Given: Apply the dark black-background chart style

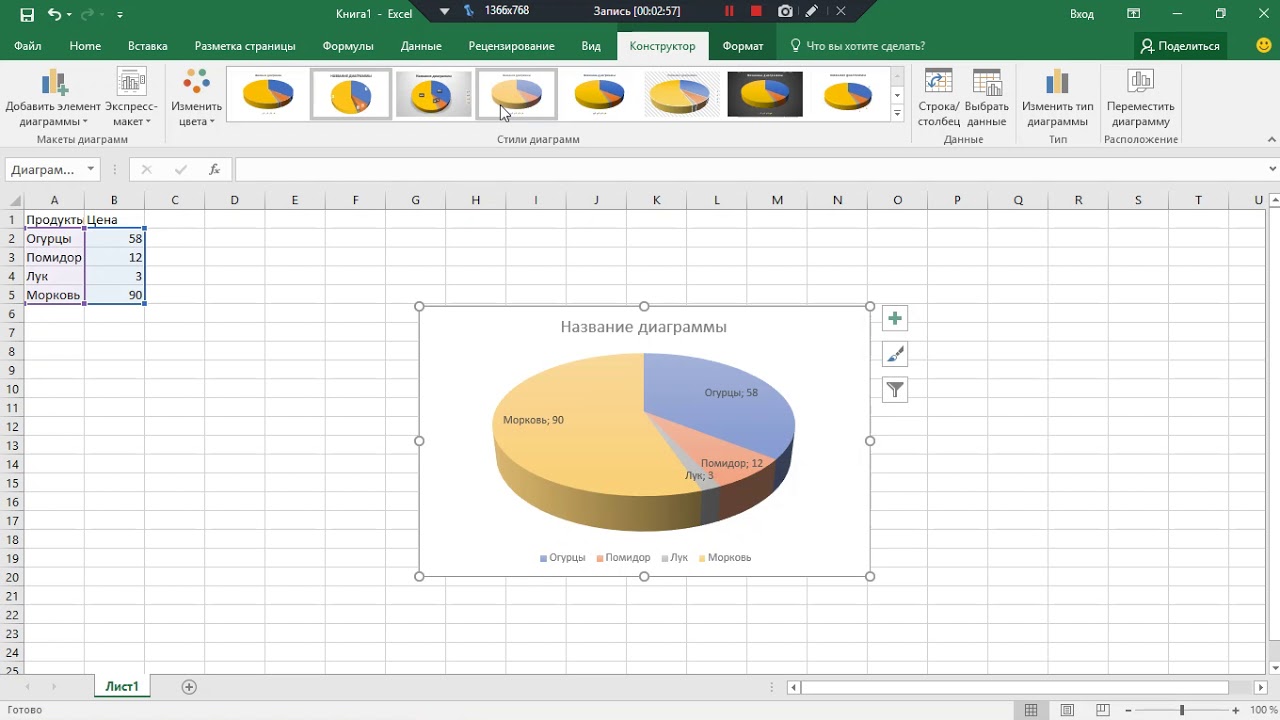Looking at the screenshot, I should 765,94.
